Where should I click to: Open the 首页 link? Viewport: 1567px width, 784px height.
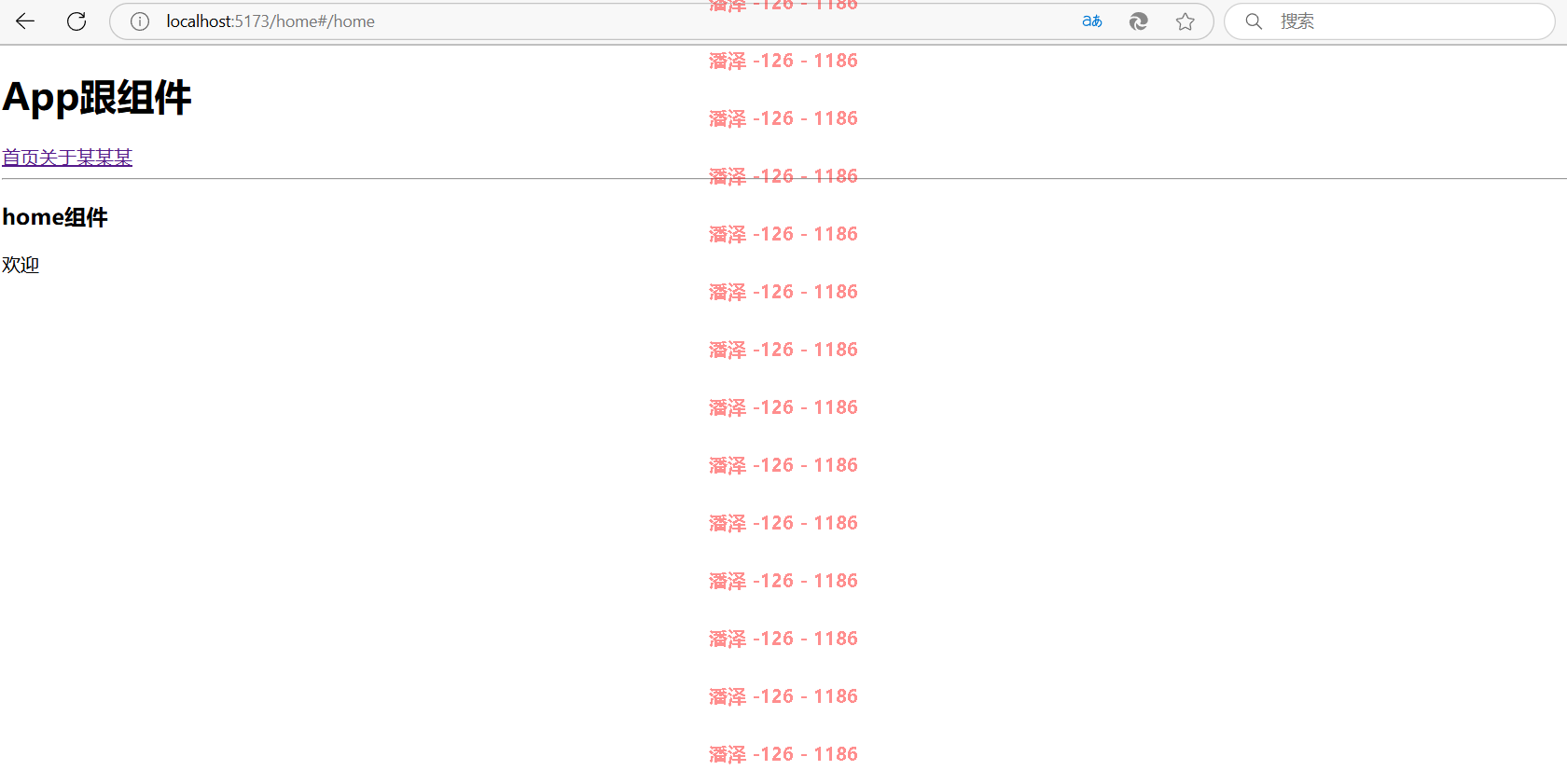click(21, 158)
